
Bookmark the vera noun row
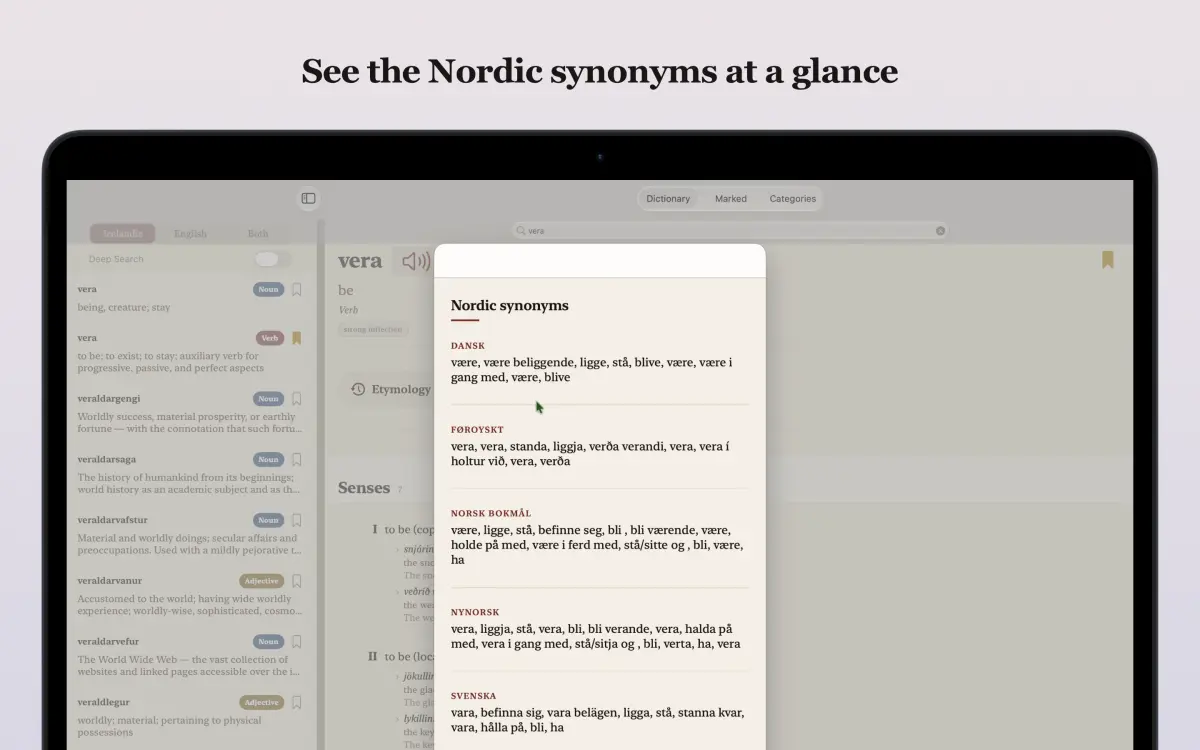(x=296, y=289)
